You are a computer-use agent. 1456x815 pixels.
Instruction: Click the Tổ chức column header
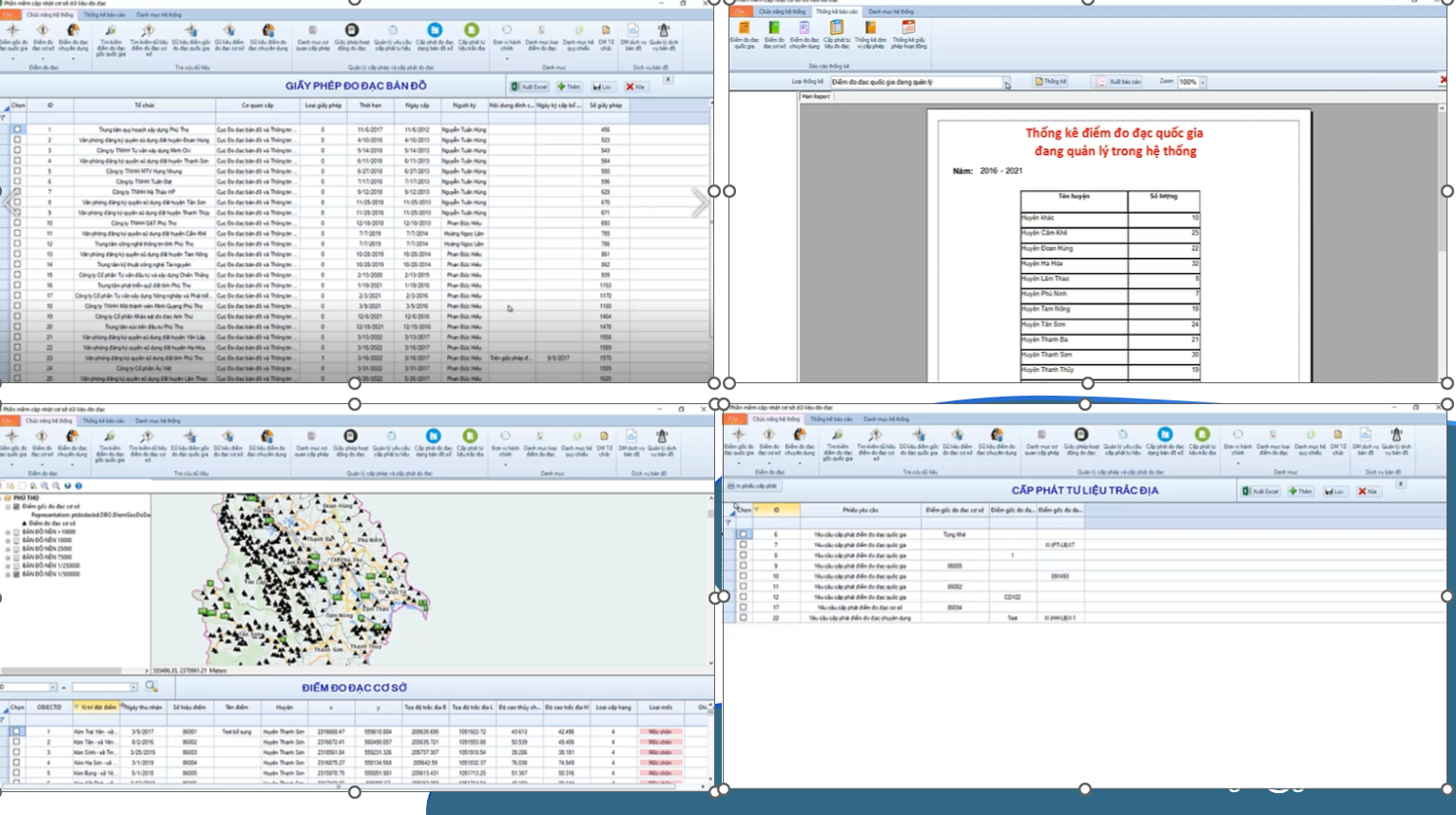(x=145, y=106)
